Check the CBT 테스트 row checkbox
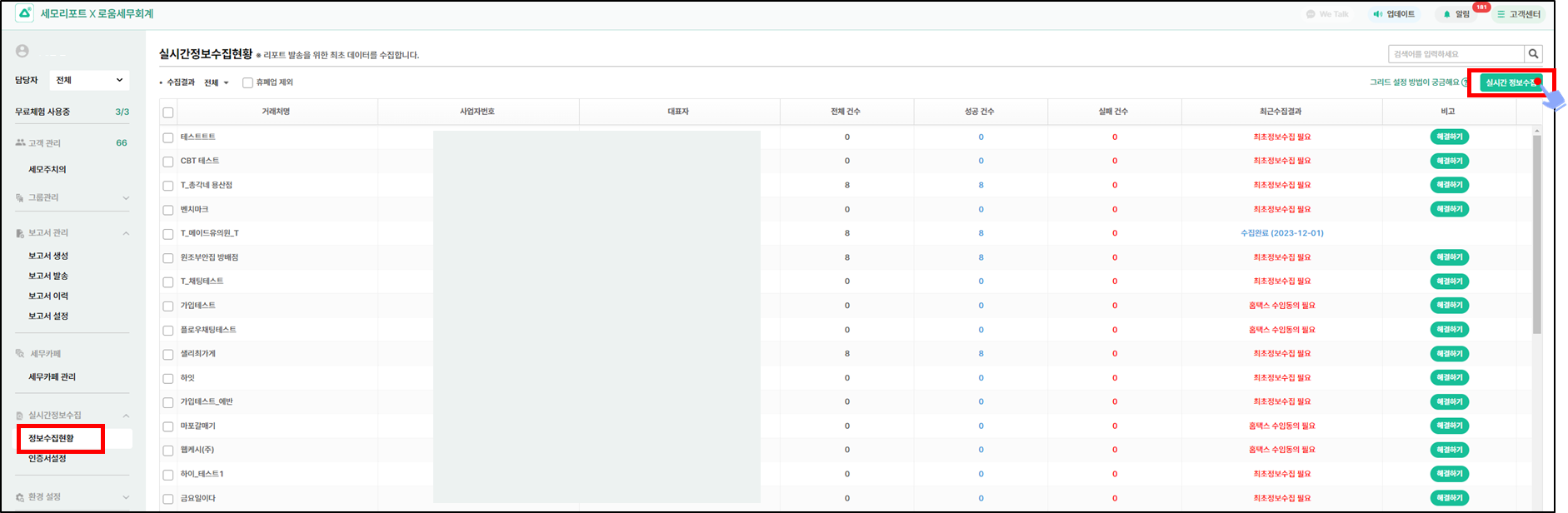The image size is (1568, 513). pyautogui.click(x=168, y=162)
